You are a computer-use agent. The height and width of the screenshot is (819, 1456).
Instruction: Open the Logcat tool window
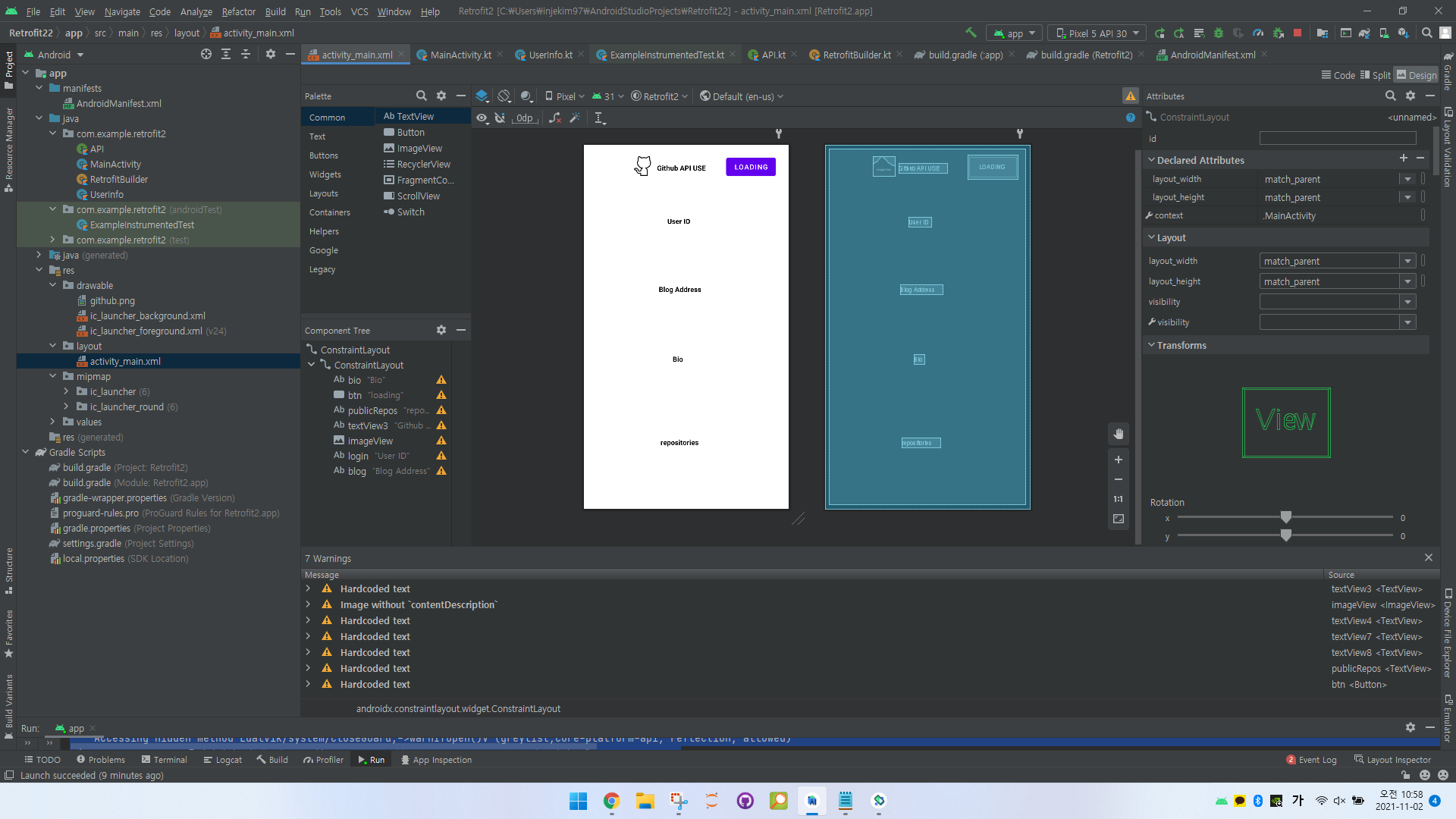point(222,760)
